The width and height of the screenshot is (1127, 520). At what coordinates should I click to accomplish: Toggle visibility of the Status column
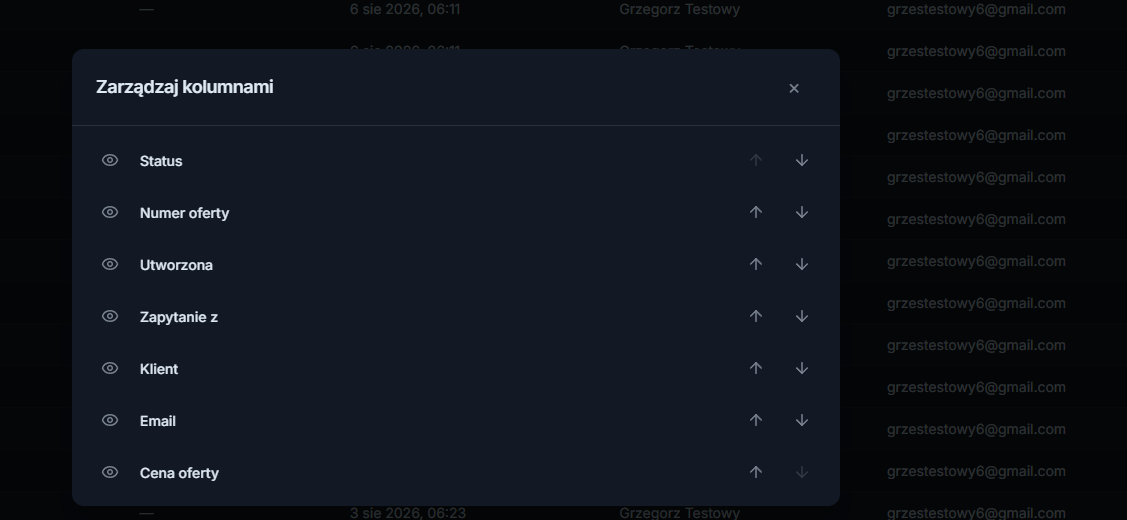coord(110,160)
